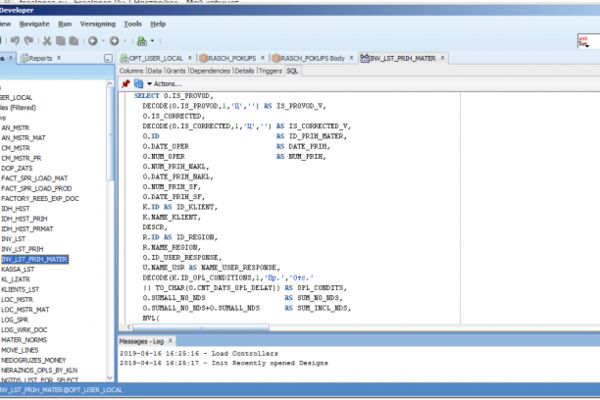Open the Forward history dropdown arrow
The height and width of the screenshot is (400, 600).
[x=124, y=41]
